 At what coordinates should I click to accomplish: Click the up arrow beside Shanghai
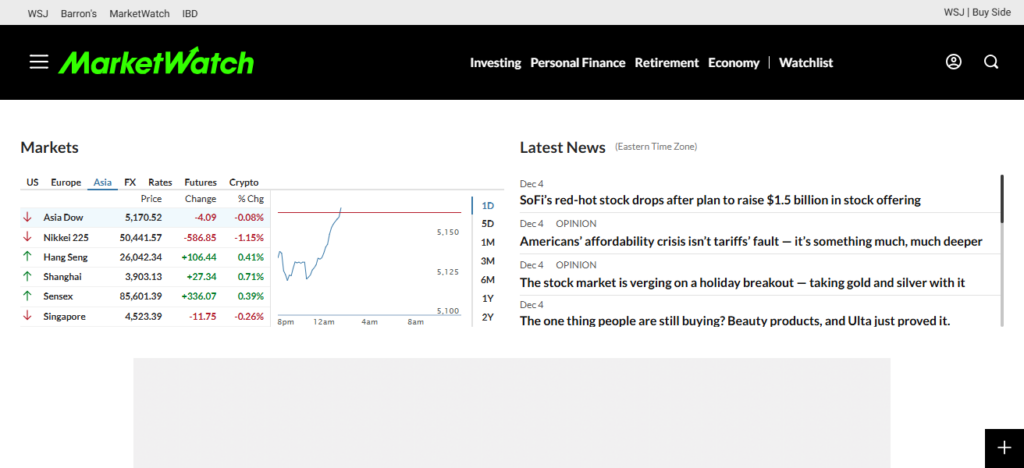[27, 277]
